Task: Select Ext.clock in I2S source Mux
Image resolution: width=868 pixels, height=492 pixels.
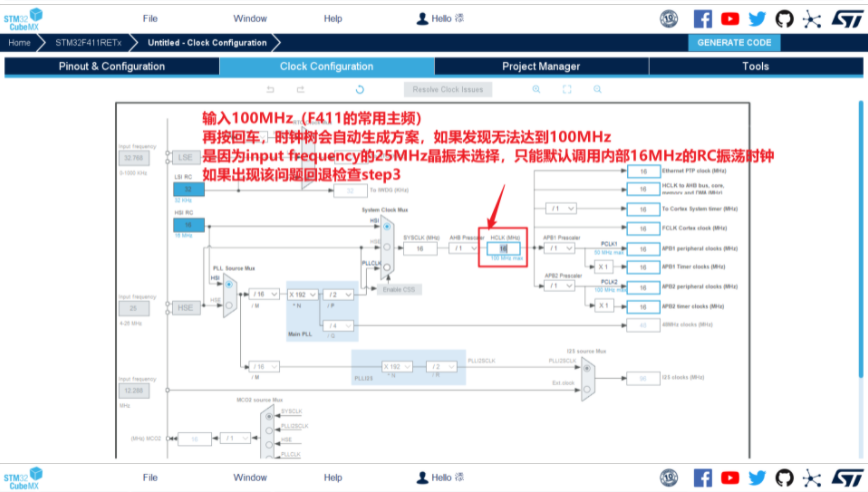Action: pos(587,389)
